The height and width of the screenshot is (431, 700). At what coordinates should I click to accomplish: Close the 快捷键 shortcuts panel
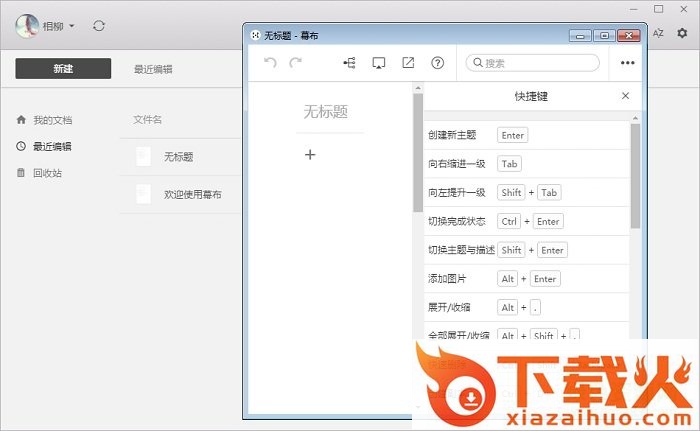(625, 96)
